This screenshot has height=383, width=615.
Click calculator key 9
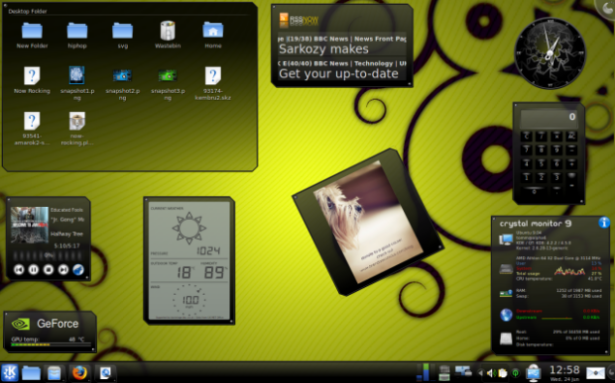coord(556,150)
